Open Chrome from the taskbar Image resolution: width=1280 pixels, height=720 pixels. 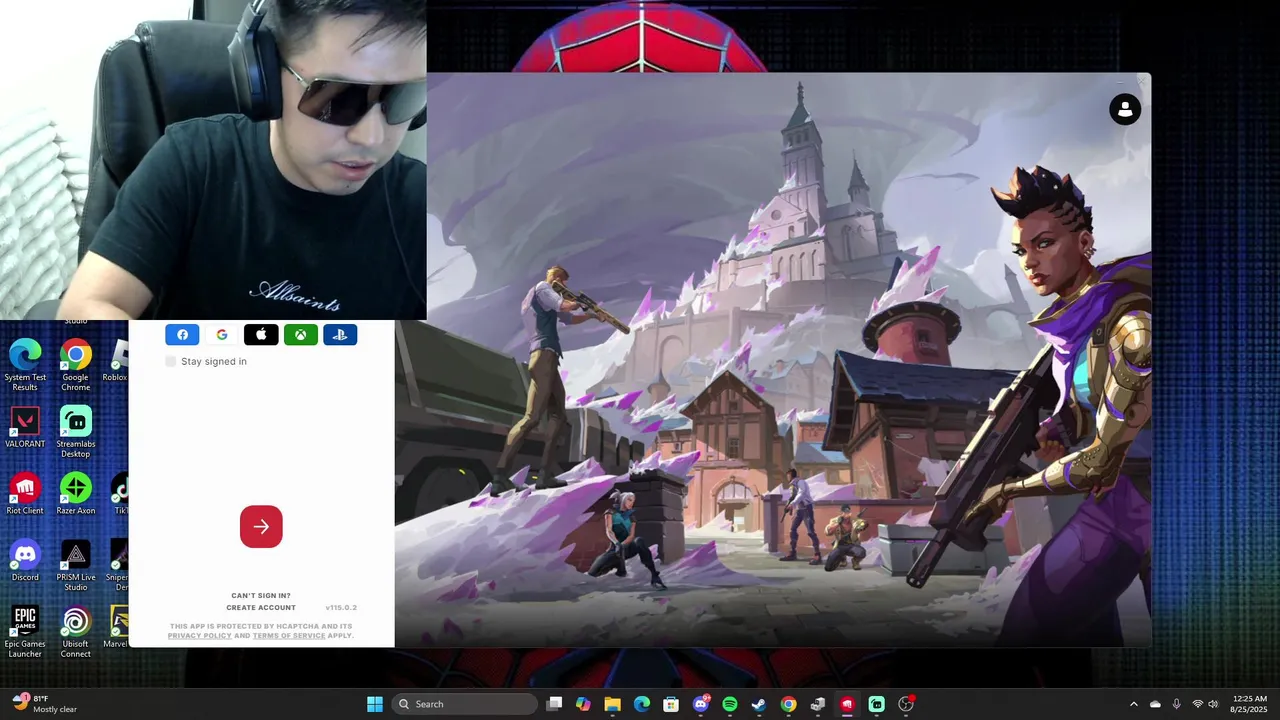click(789, 704)
